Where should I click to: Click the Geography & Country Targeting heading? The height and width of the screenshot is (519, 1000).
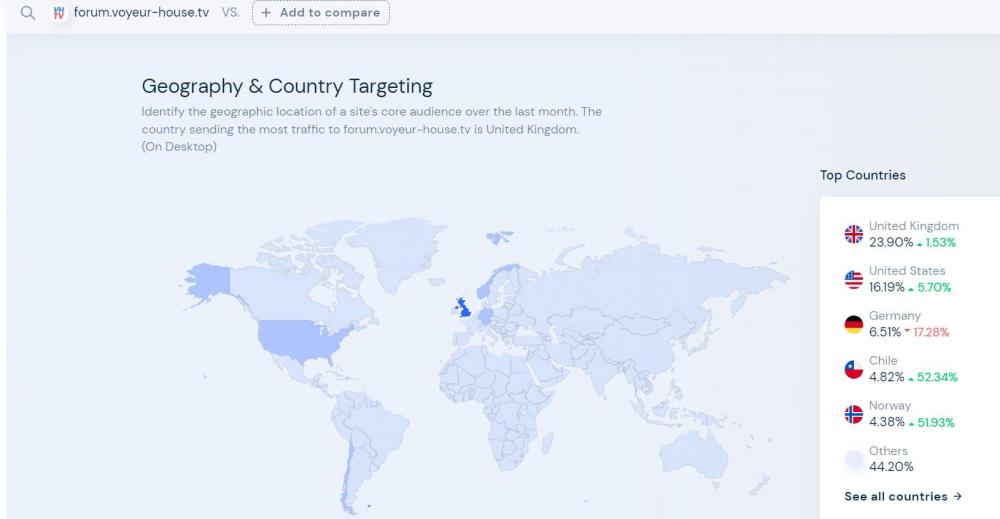[x=287, y=86]
